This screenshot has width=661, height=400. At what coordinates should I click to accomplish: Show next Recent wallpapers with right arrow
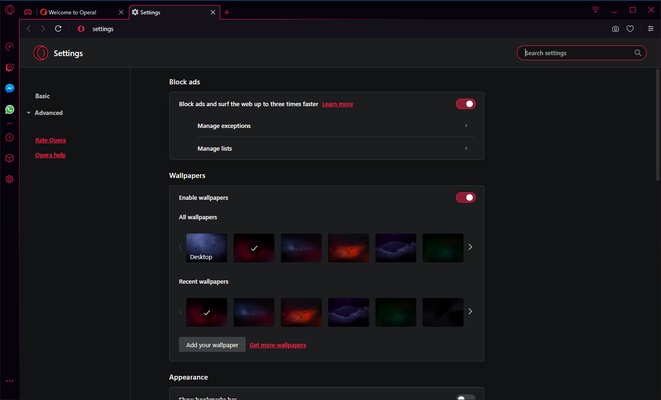470,311
